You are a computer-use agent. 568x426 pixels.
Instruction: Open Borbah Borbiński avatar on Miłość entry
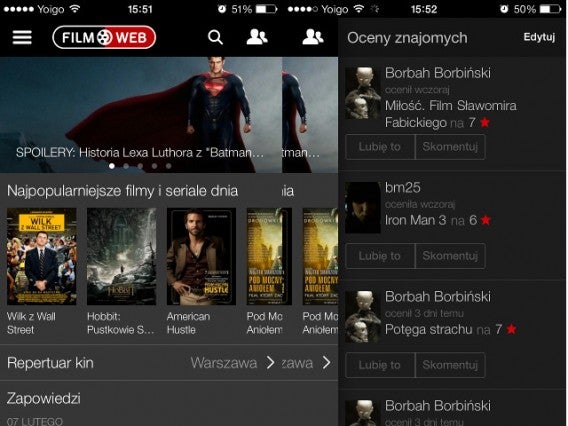pos(363,93)
